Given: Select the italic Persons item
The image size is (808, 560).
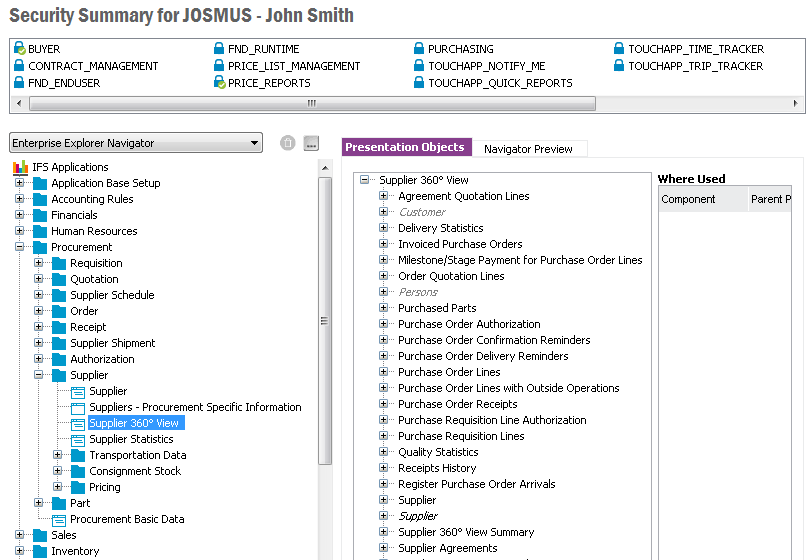Looking at the screenshot, I should point(418,292).
